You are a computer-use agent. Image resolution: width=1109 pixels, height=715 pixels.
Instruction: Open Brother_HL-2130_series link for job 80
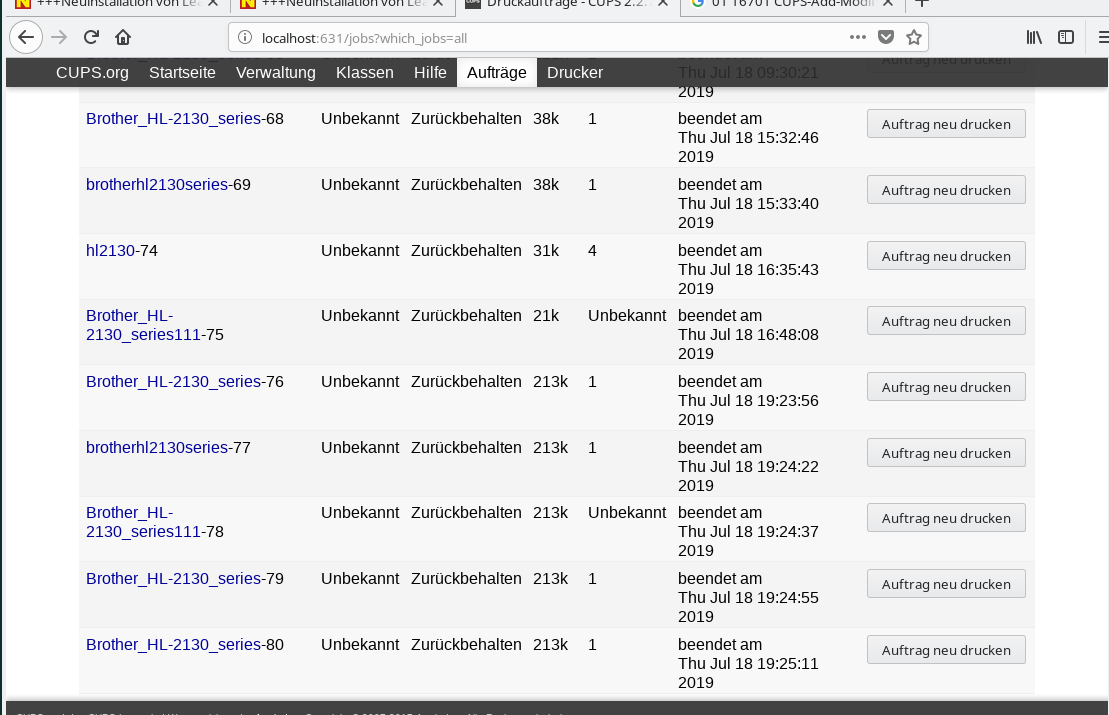(173, 644)
